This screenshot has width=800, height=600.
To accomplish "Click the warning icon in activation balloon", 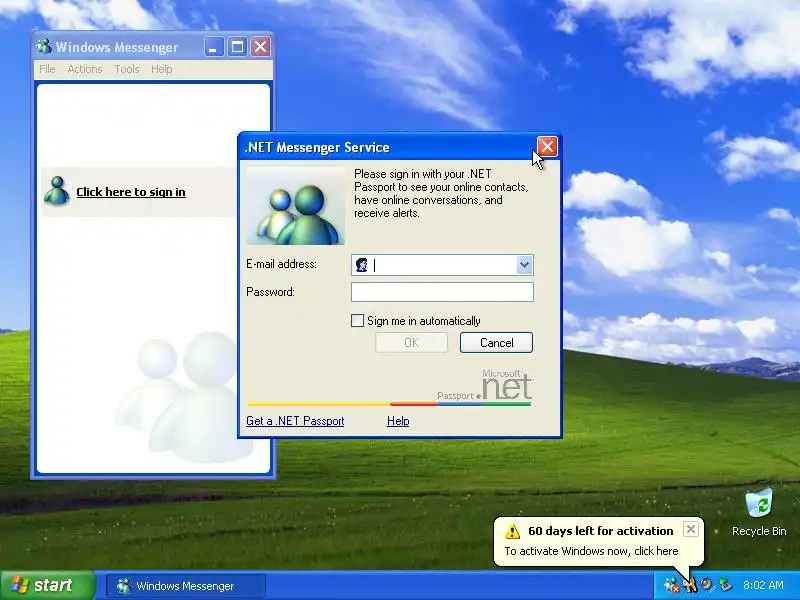I will point(512,531).
